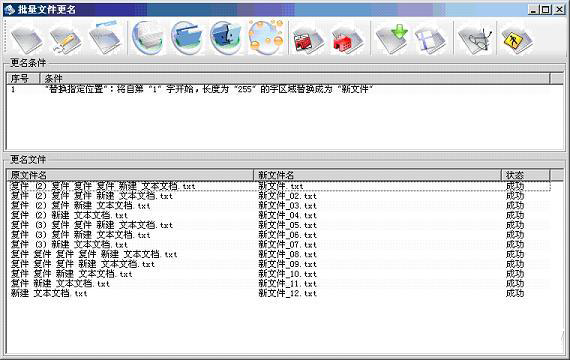Click new name 新文件.txt
570x360 pixels.
pos(281,186)
